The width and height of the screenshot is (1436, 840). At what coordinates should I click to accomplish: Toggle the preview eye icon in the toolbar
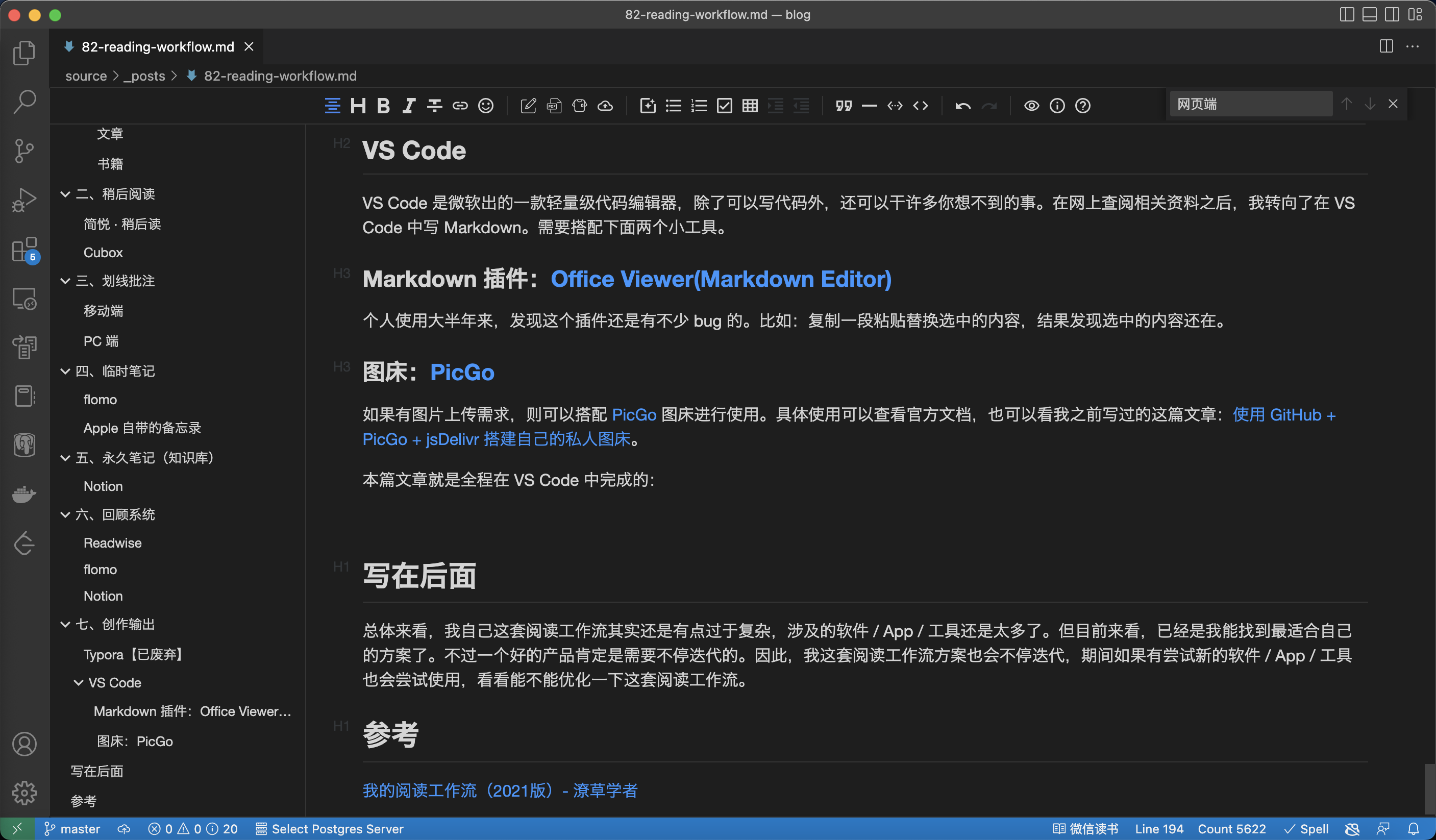click(x=1031, y=106)
